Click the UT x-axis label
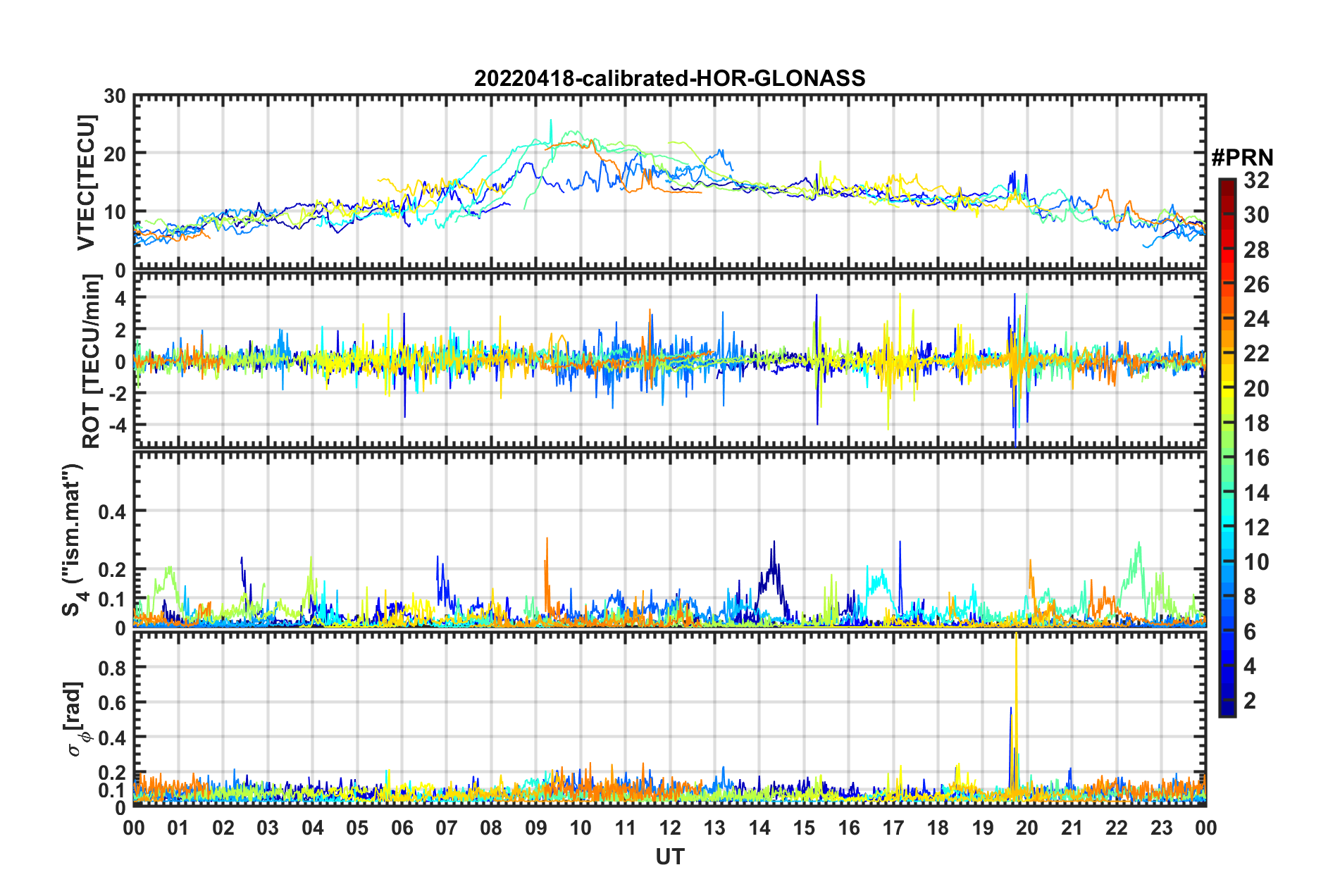 669,857
